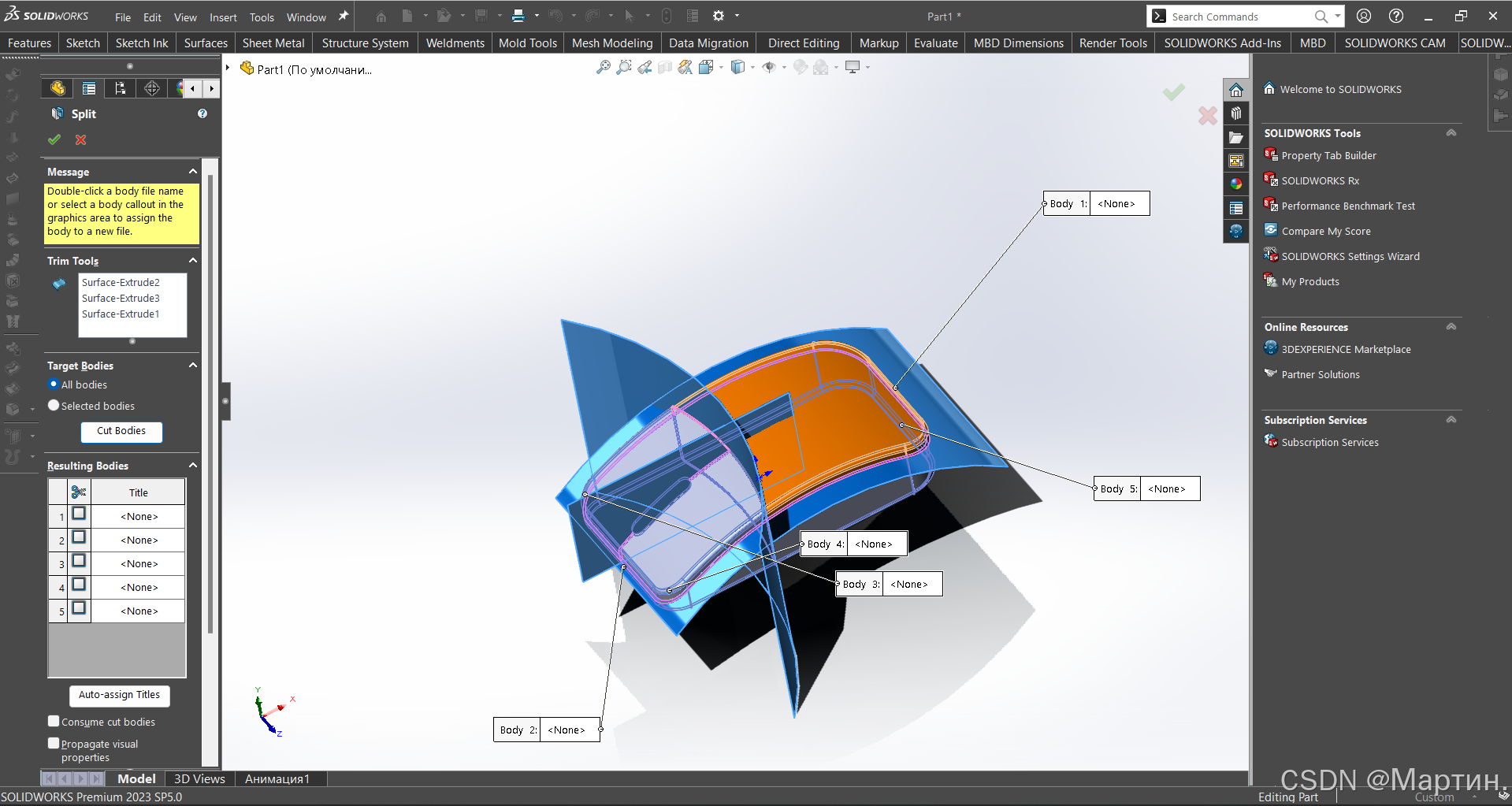The image size is (1512, 806).
Task: Open the Design Library task pane tab
Action: pyautogui.click(x=1235, y=113)
